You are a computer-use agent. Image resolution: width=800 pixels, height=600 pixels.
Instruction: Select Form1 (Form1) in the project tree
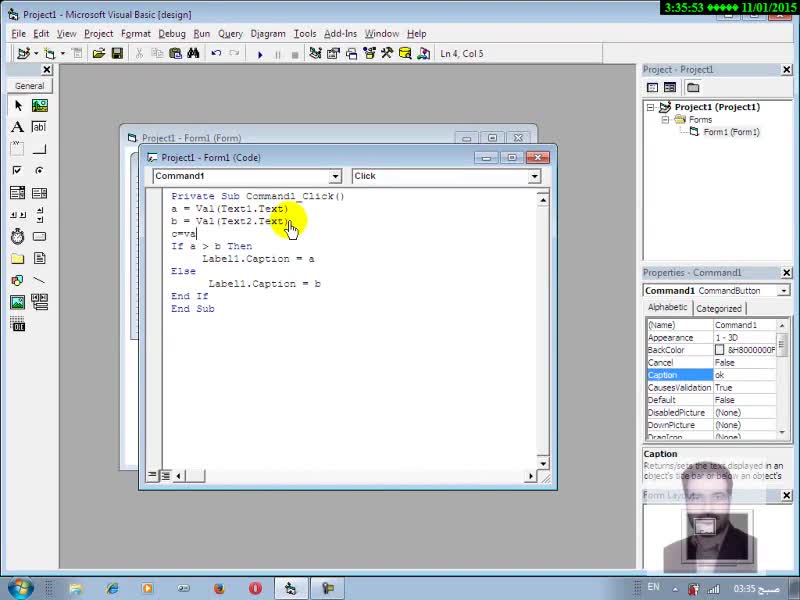tap(731, 132)
